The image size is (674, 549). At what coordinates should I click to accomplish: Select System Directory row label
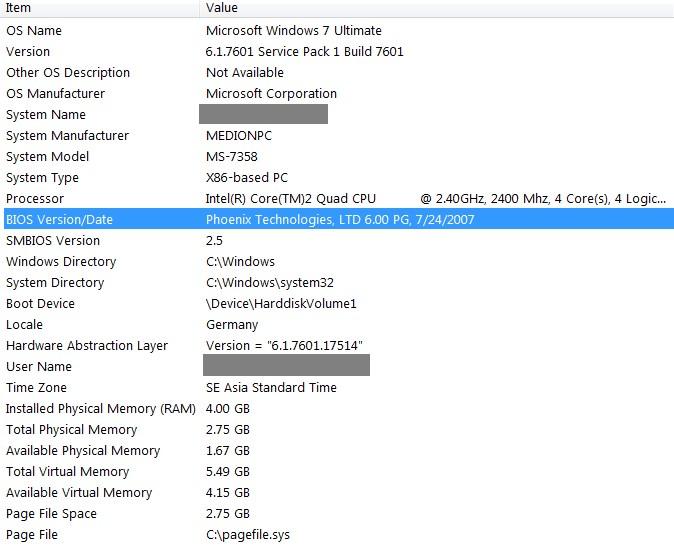[55, 283]
